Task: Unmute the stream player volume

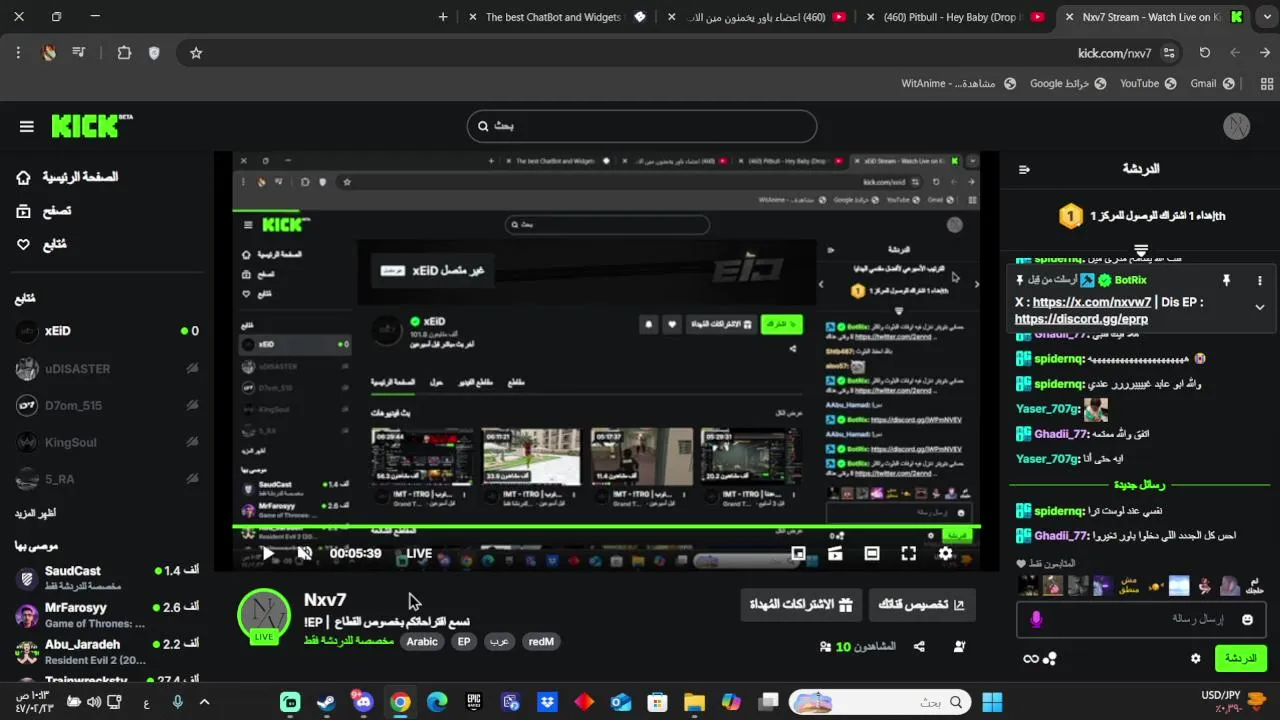Action: click(304, 553)
